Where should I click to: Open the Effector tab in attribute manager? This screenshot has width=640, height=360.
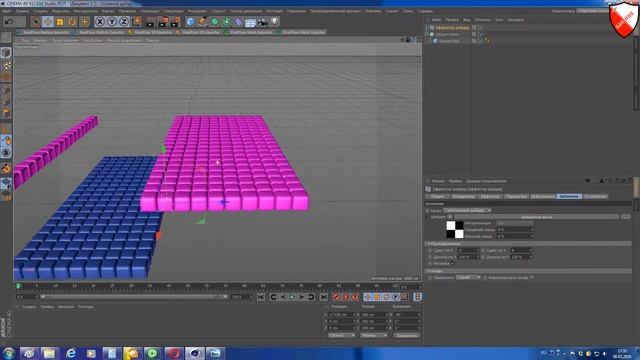pos(490,196)
